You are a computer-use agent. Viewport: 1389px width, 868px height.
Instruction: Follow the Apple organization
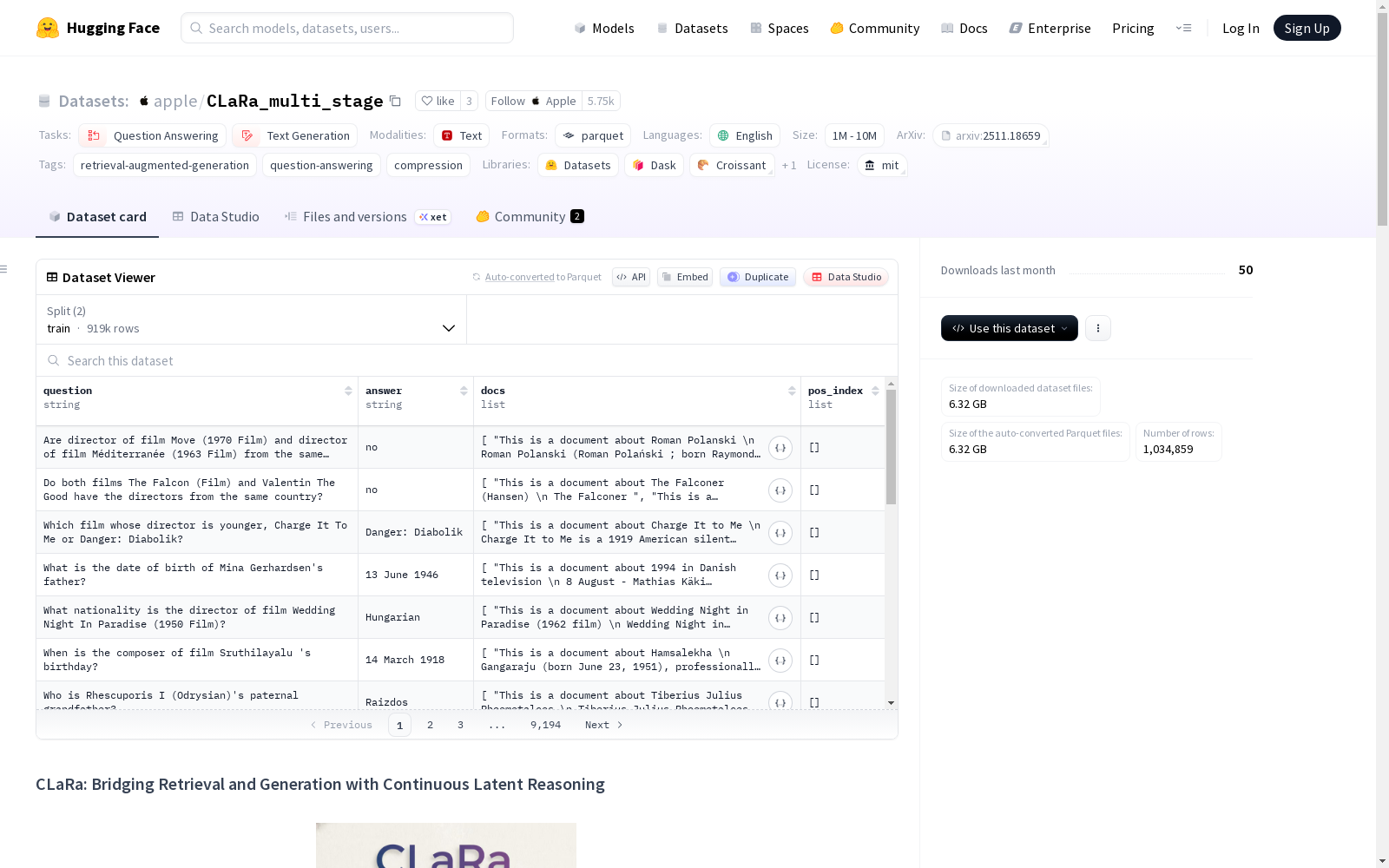click(533, 101)
